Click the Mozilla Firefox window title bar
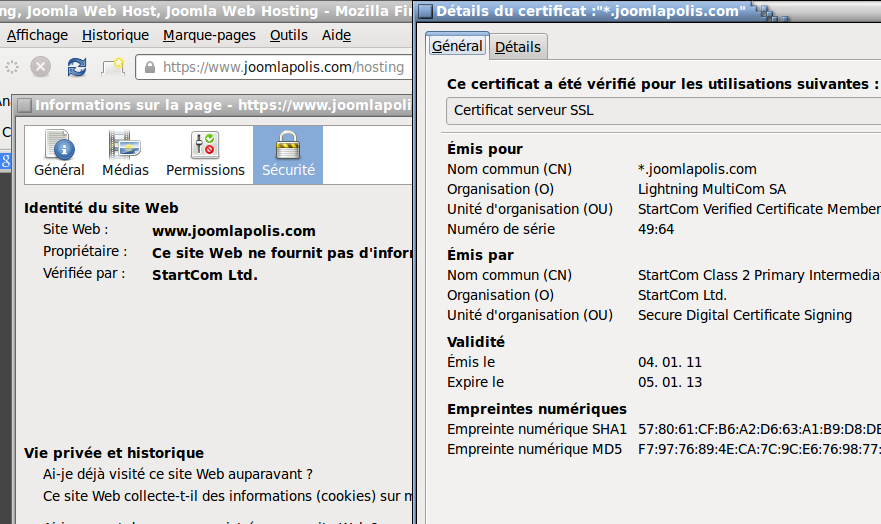Screen dimensions: 881x524 click(x=206, y=11)
